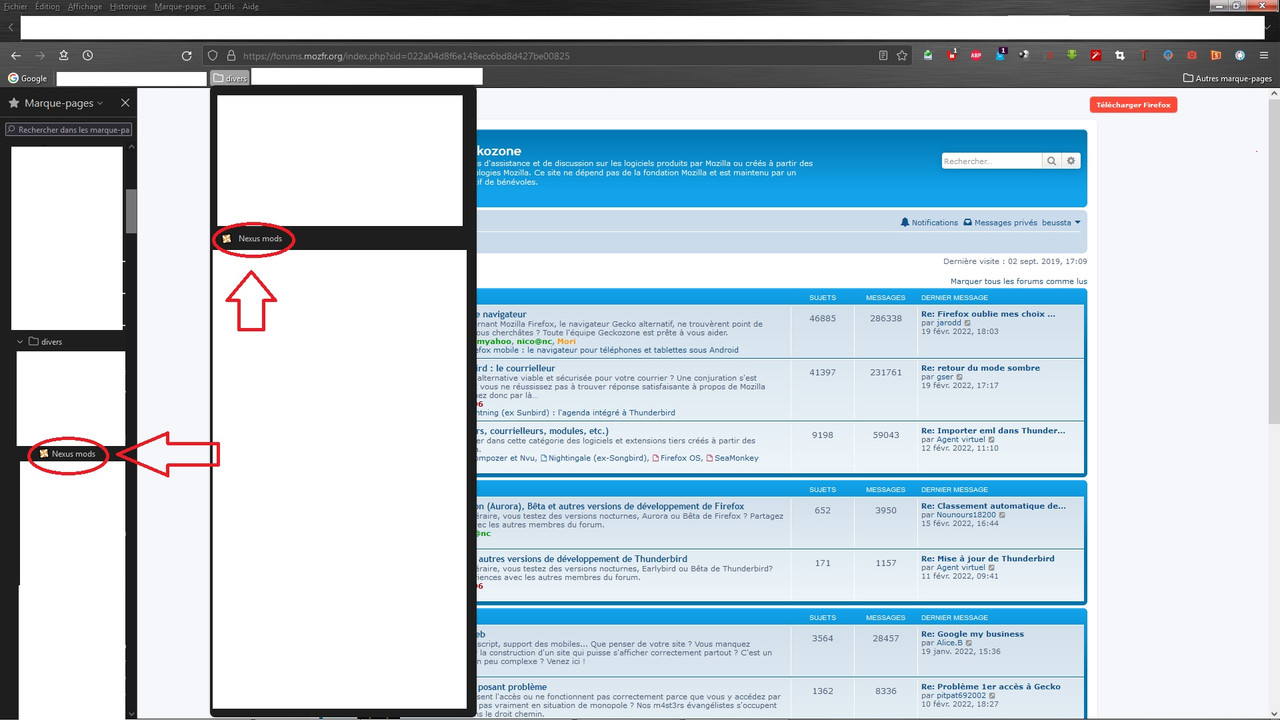The image size is (1280, 720).
Task: Bookmark this page with the star icon
Action: 902,56
